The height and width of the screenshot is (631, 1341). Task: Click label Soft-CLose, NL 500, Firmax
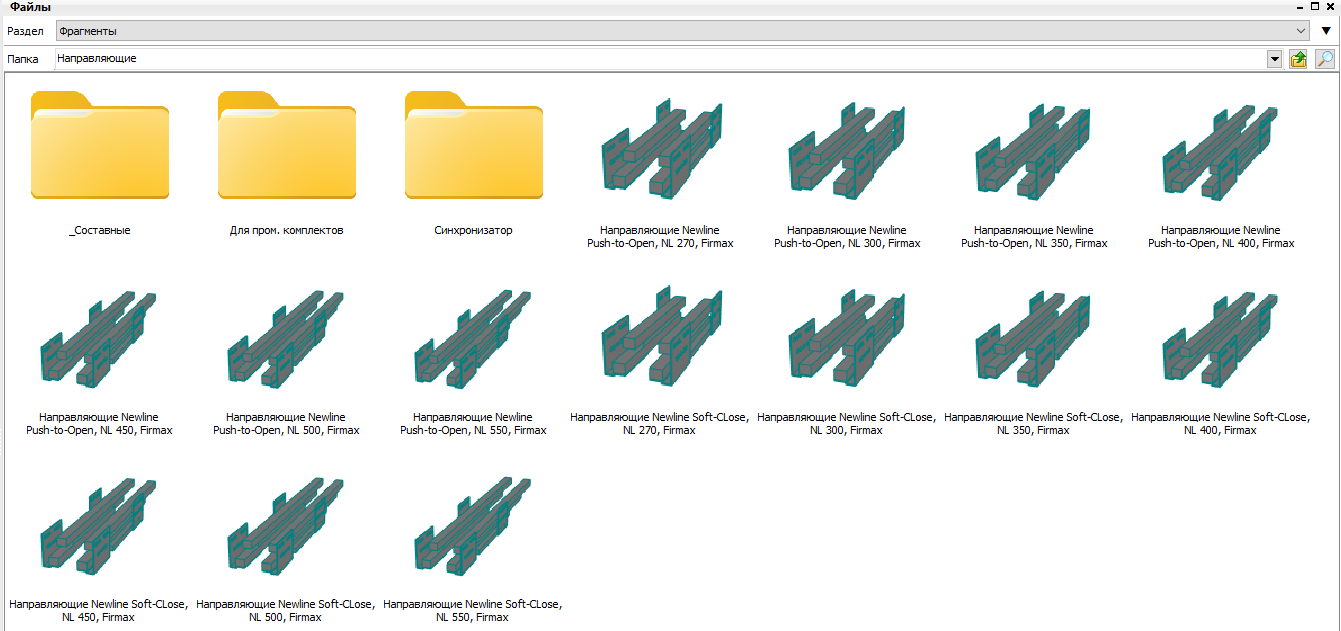click(286, 611)
